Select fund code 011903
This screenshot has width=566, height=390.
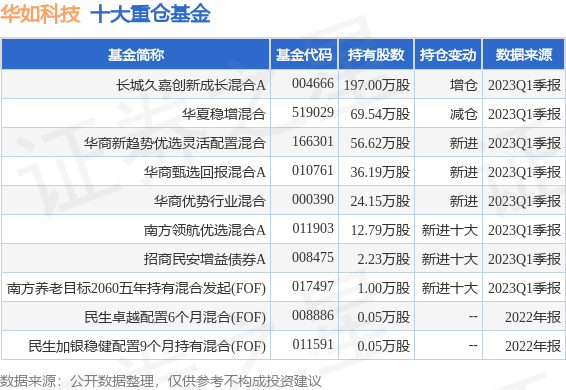click(313, 228)
